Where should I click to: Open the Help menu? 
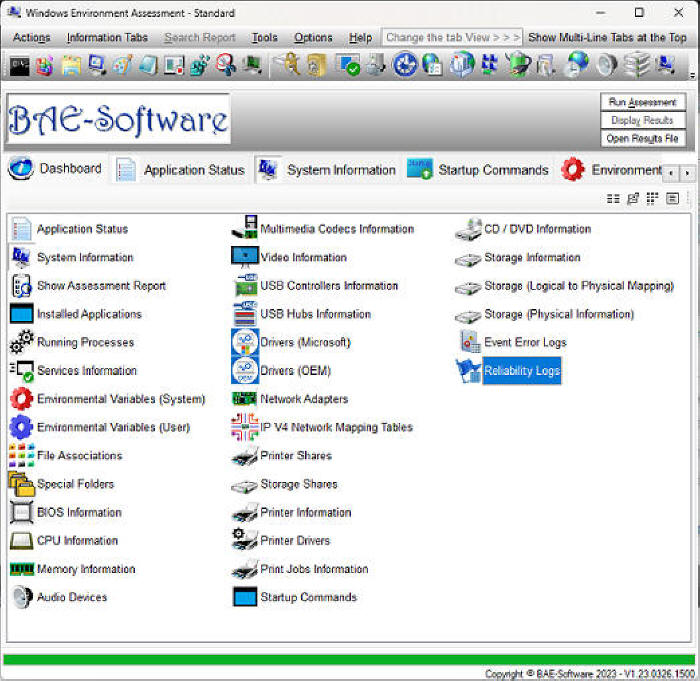point(360,38)
